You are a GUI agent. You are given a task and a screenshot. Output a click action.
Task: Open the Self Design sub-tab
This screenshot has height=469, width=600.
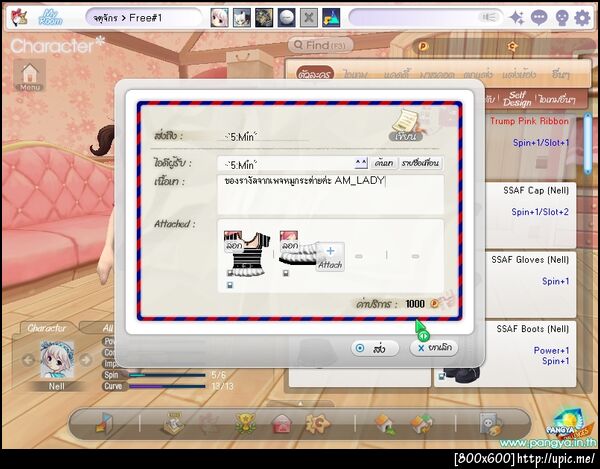coord(517,99)
